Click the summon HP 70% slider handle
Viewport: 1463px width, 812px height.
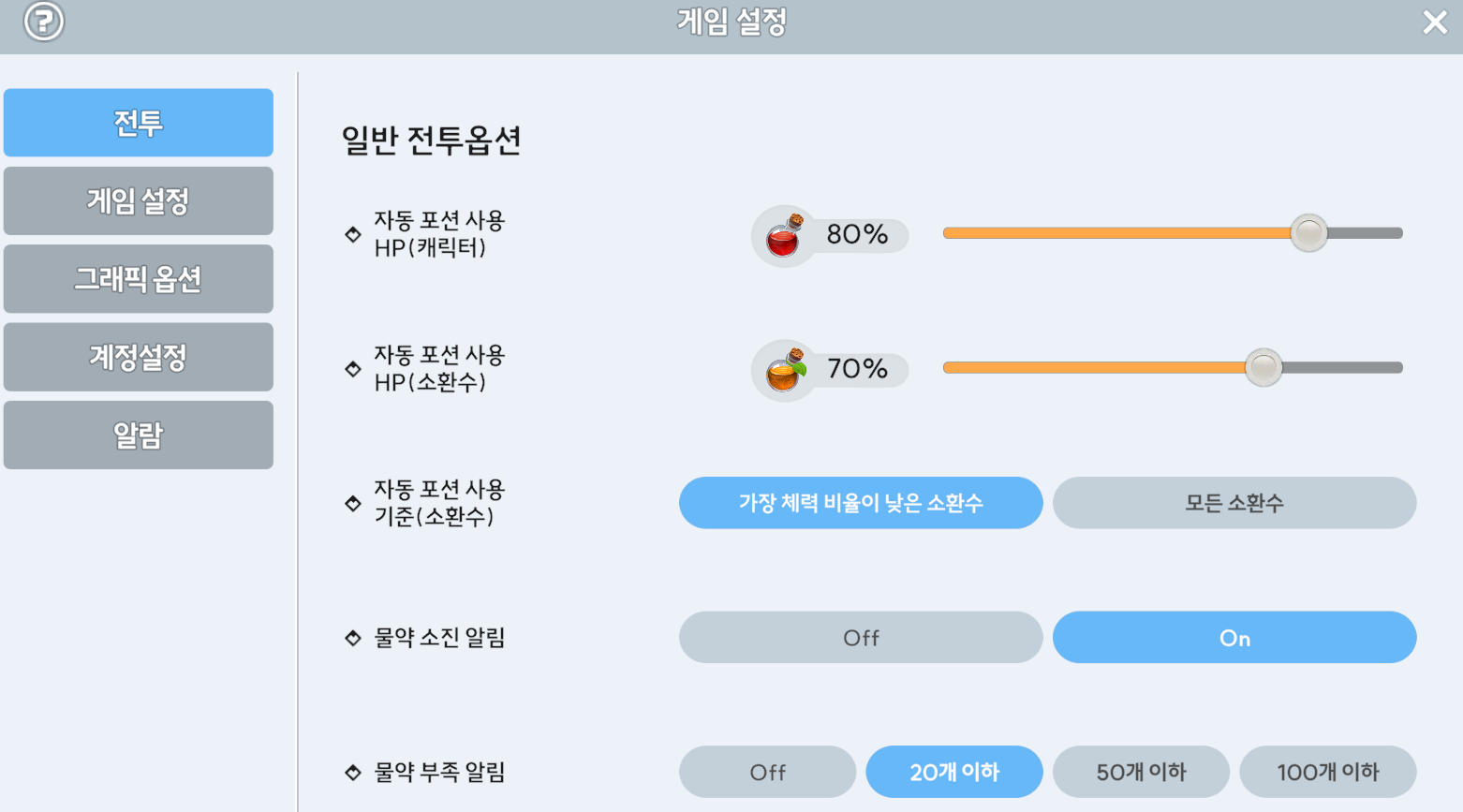pyautogui.click(x=1263, y=367)
